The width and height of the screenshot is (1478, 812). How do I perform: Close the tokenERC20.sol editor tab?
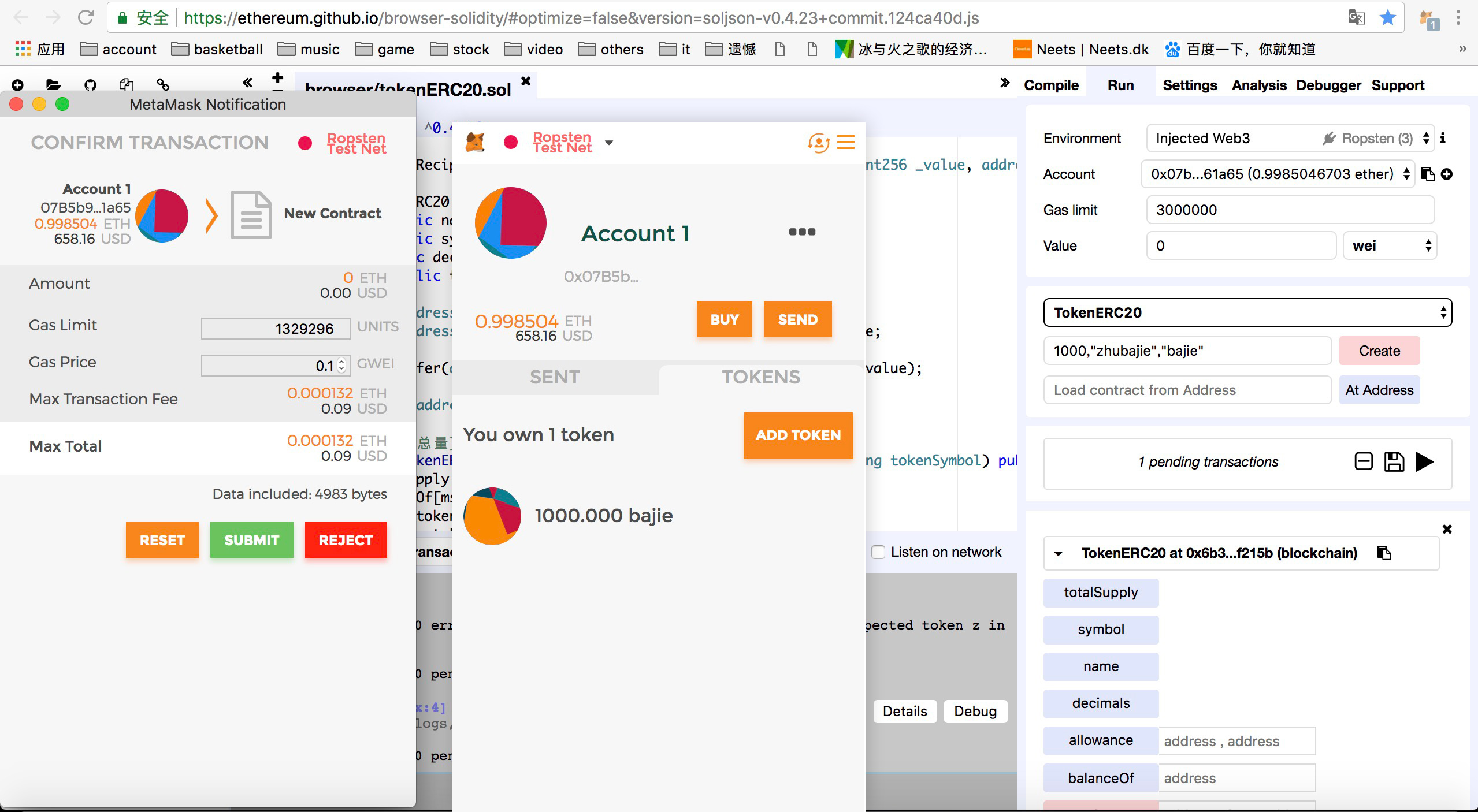(x=526, y=81)
